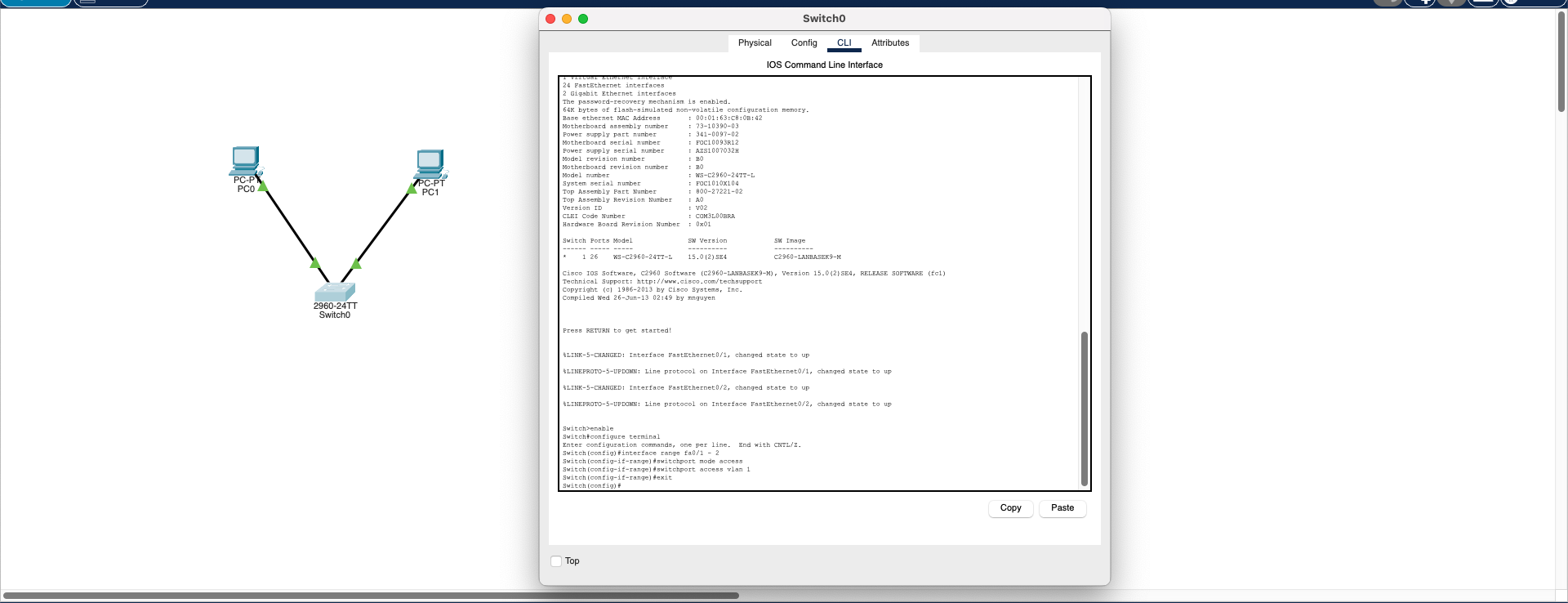
Task: Click 'Press RETURN to get started!' text
Action: (x=617, y=331)
